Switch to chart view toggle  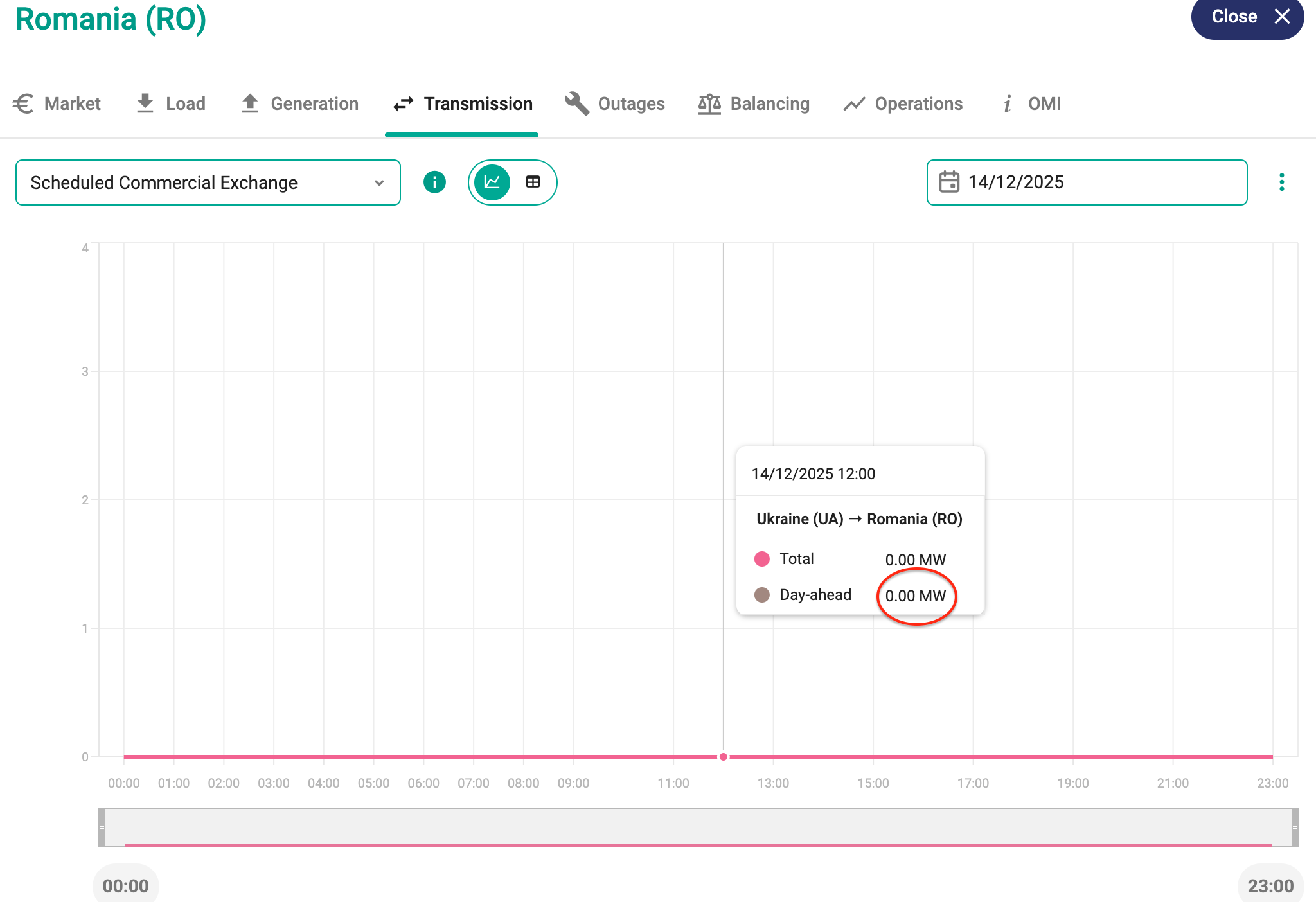click(x=492, y=182)
